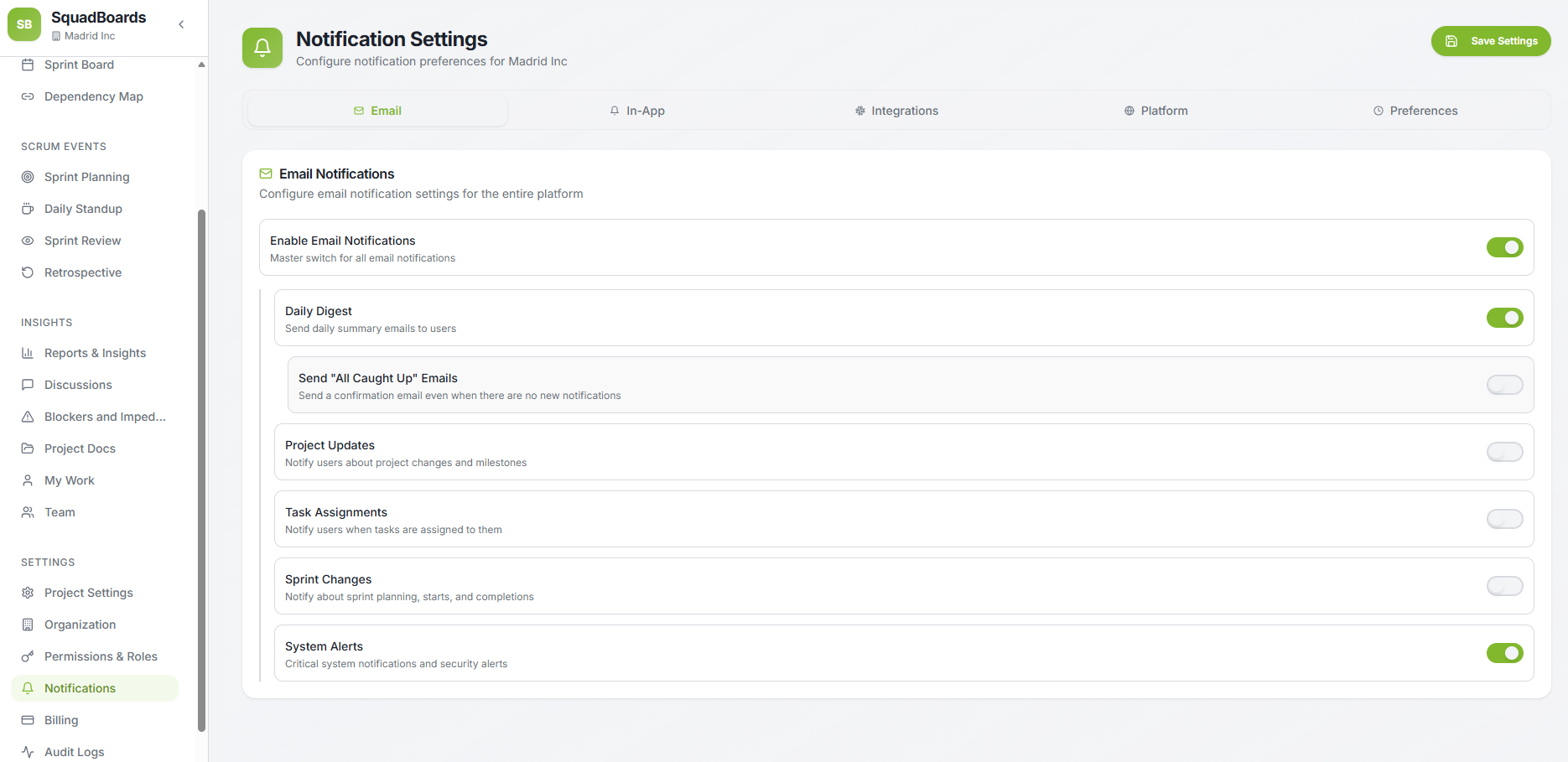
Task: Click the Blockers warning triangle icon
Action: pos(28,417)
